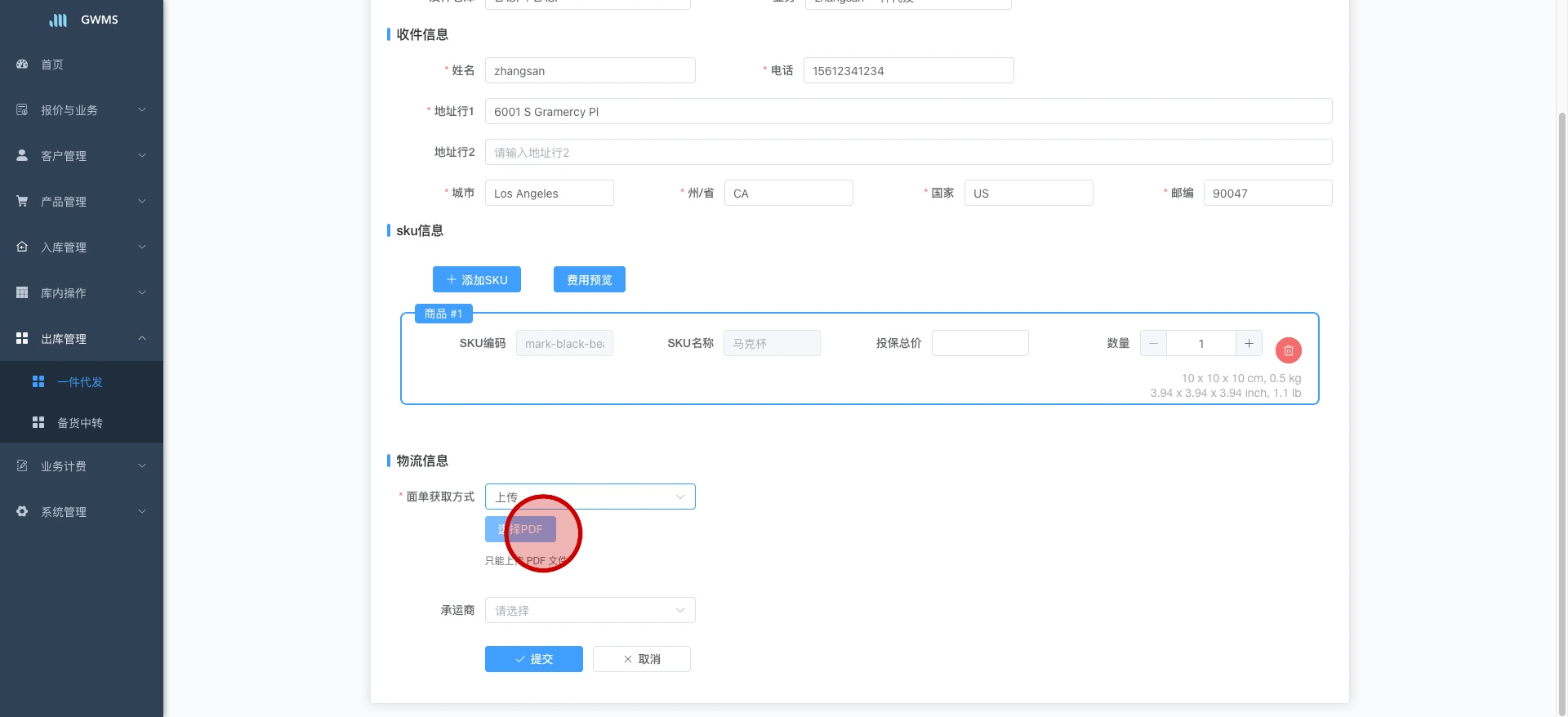Expand the 库内操作 sidebar menu
Image resolution: width=1568 pixels, height=717 pixels.
coord(82,292)
